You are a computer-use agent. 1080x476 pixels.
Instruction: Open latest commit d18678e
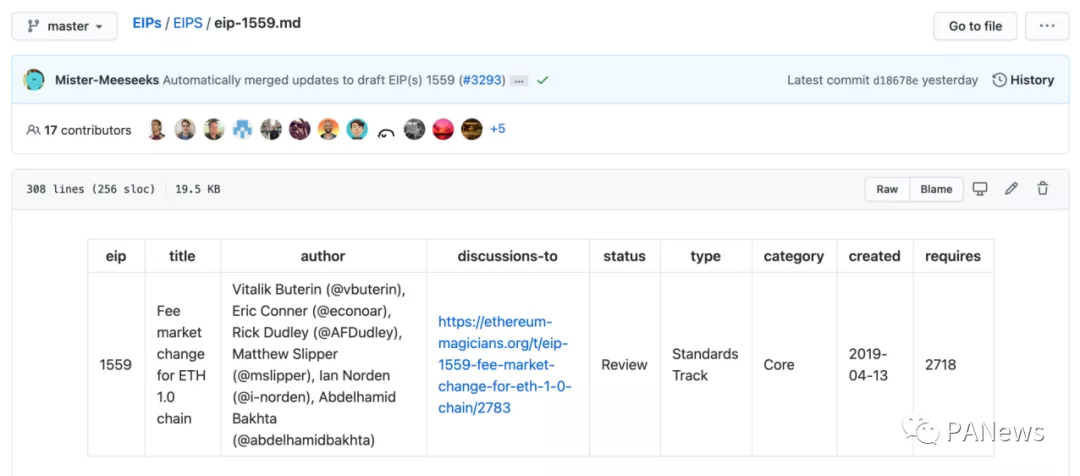pos(909,80)
